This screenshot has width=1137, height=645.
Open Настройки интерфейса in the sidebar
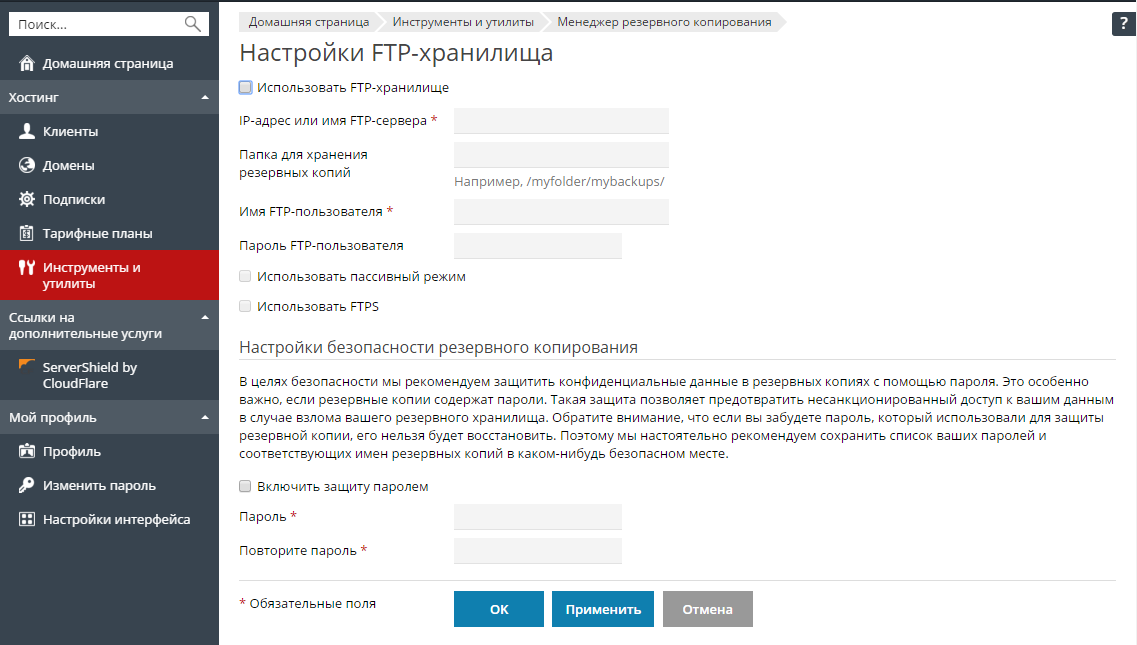click(x=116, y=520)
